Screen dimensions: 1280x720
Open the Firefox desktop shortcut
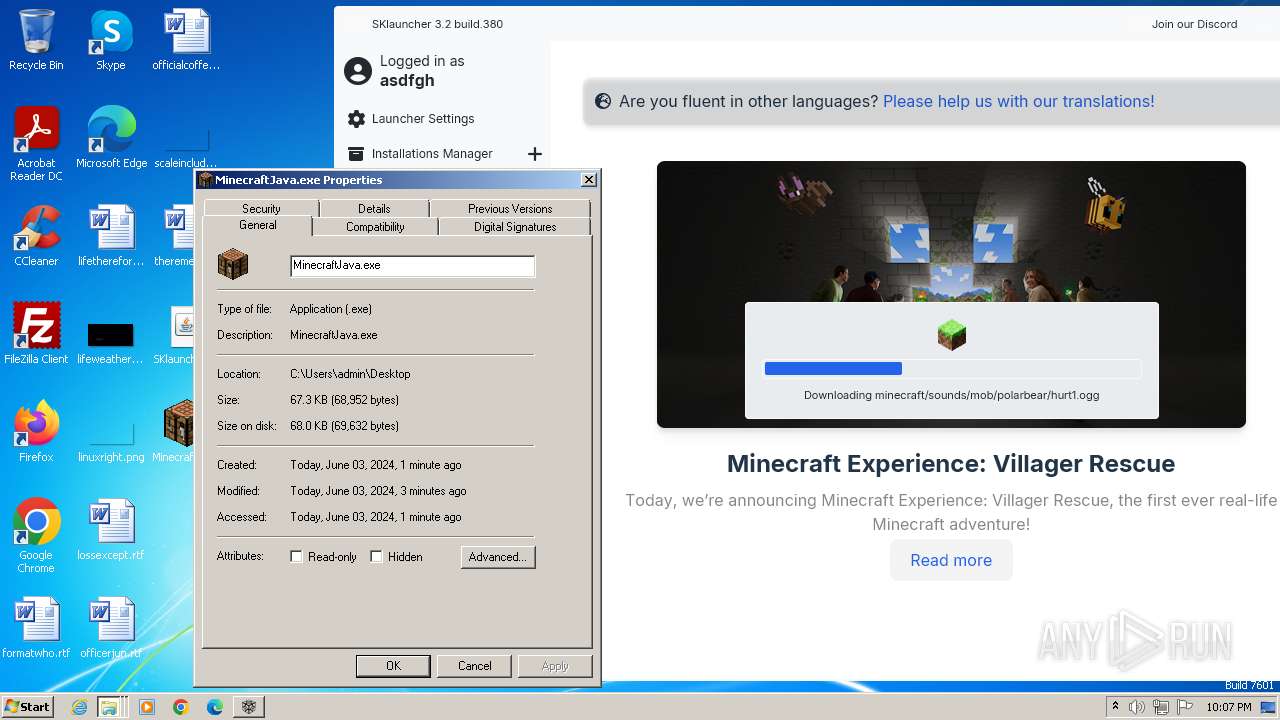click(36, 431)
